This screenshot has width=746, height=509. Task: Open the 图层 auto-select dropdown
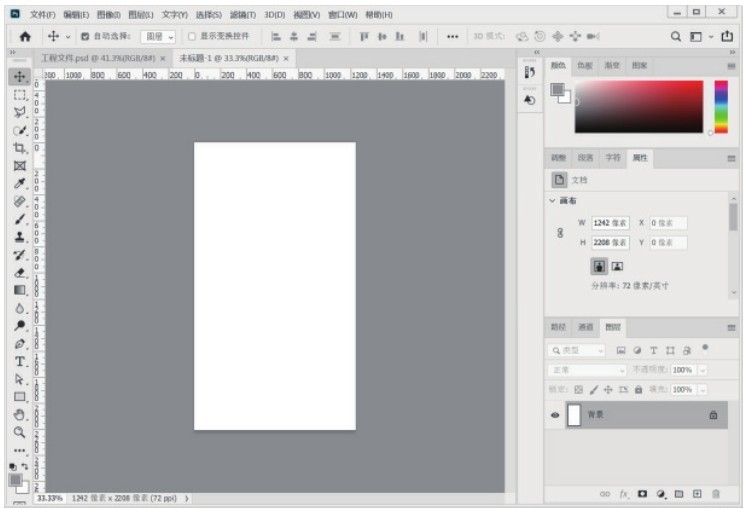pos(157,36)
